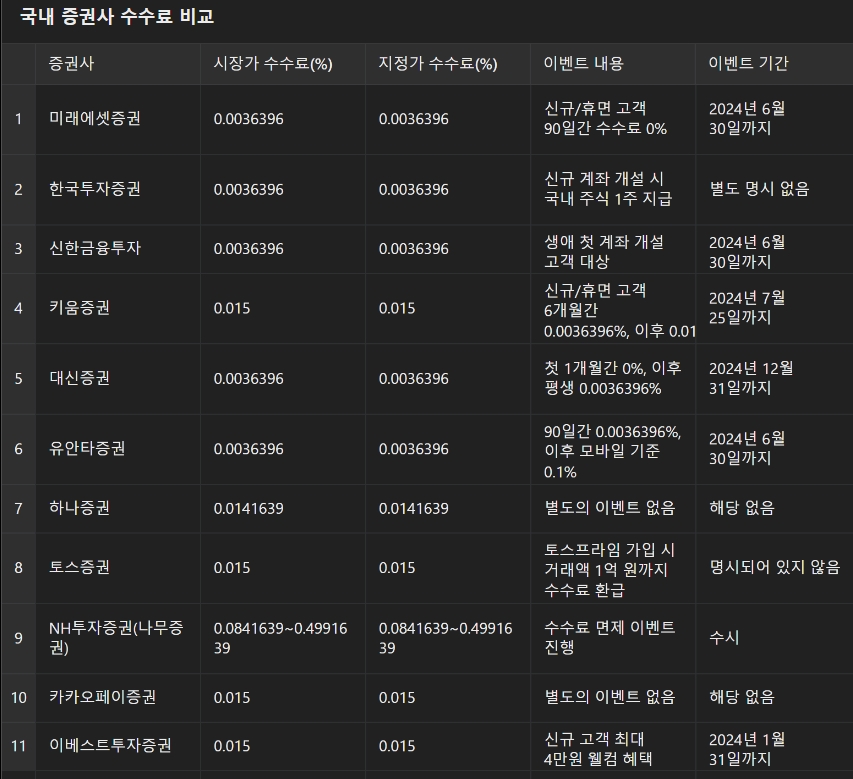The height and width of the screenshot is (779, 853).
Task: Click 첫 1개월간 0% event cell
Action: (x=613, y=378)
